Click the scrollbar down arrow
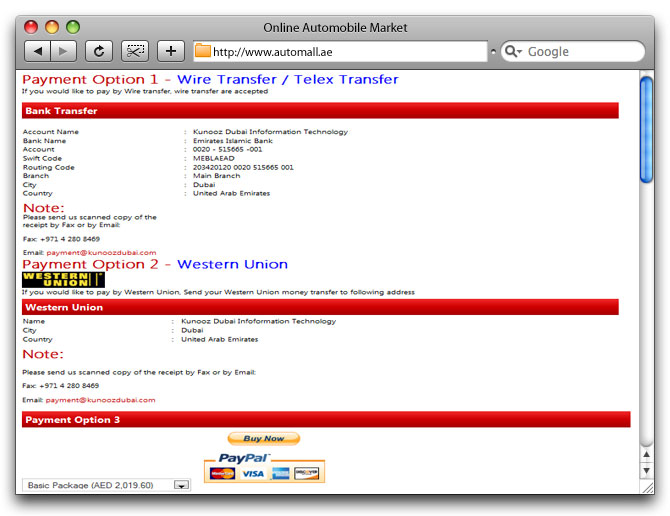Screen dimensions: 670x516 coord(646,471)
